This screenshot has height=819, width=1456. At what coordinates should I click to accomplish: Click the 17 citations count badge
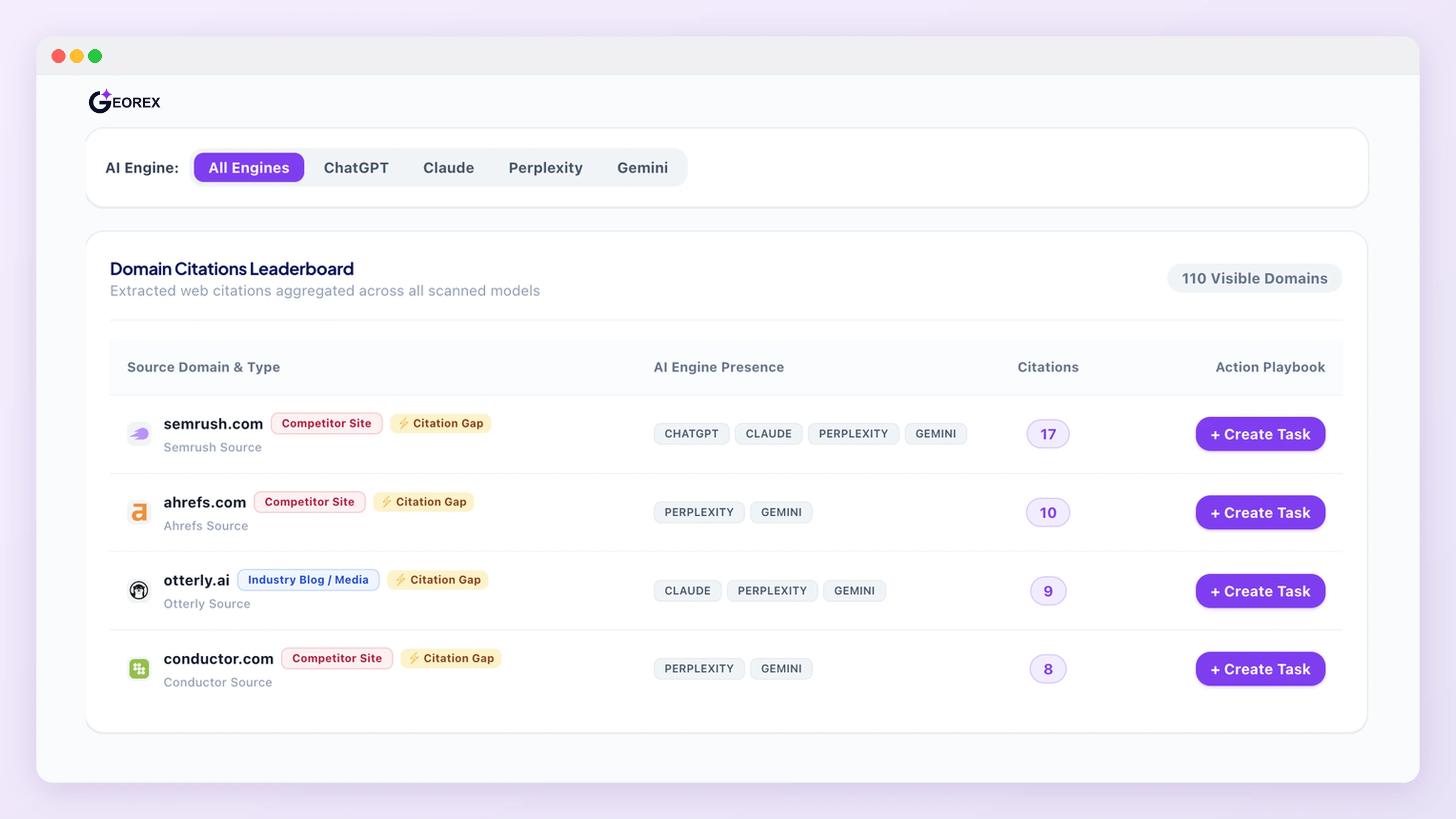[1048, 434]
